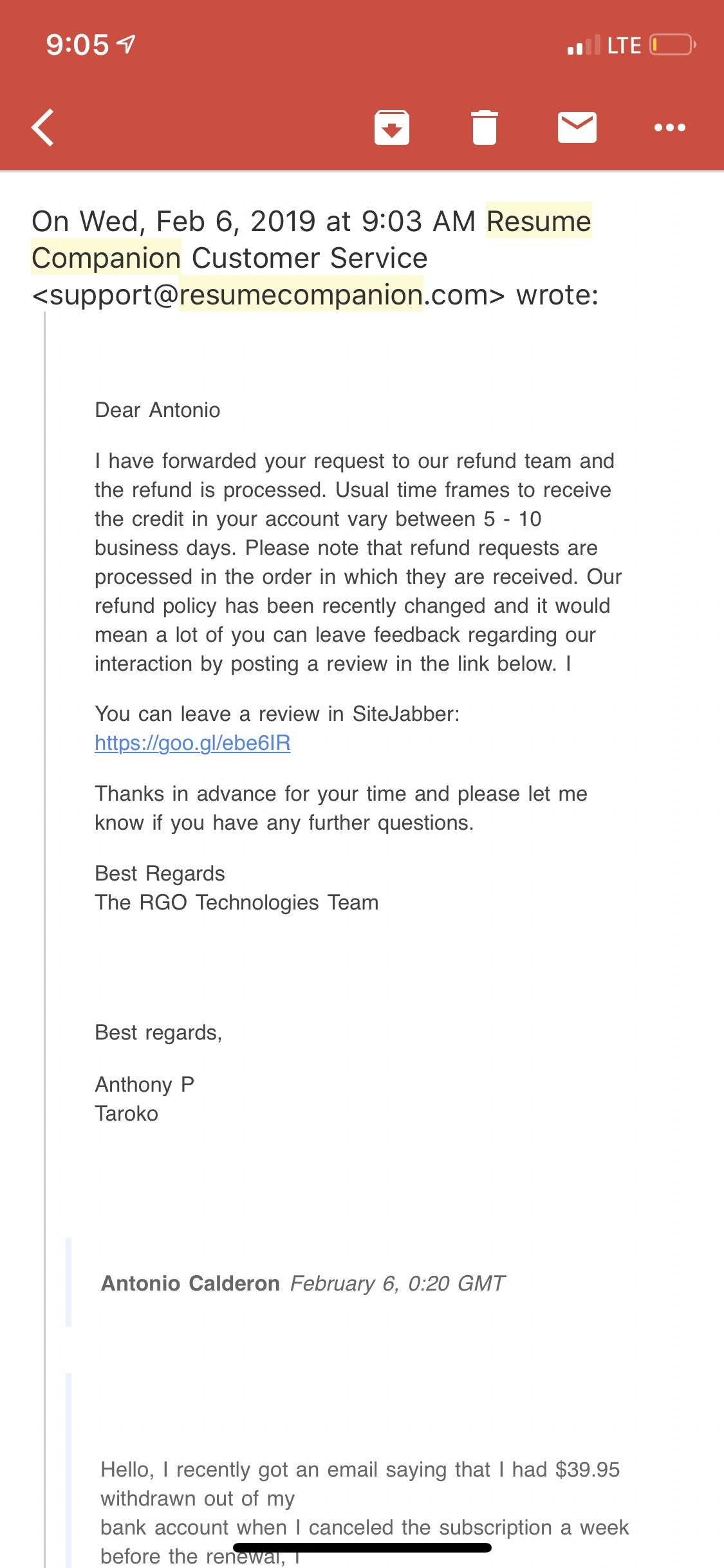Tap the Antonio Calderon quoted sender name
Viewport: 724px width, 1568px height.
190,1283
